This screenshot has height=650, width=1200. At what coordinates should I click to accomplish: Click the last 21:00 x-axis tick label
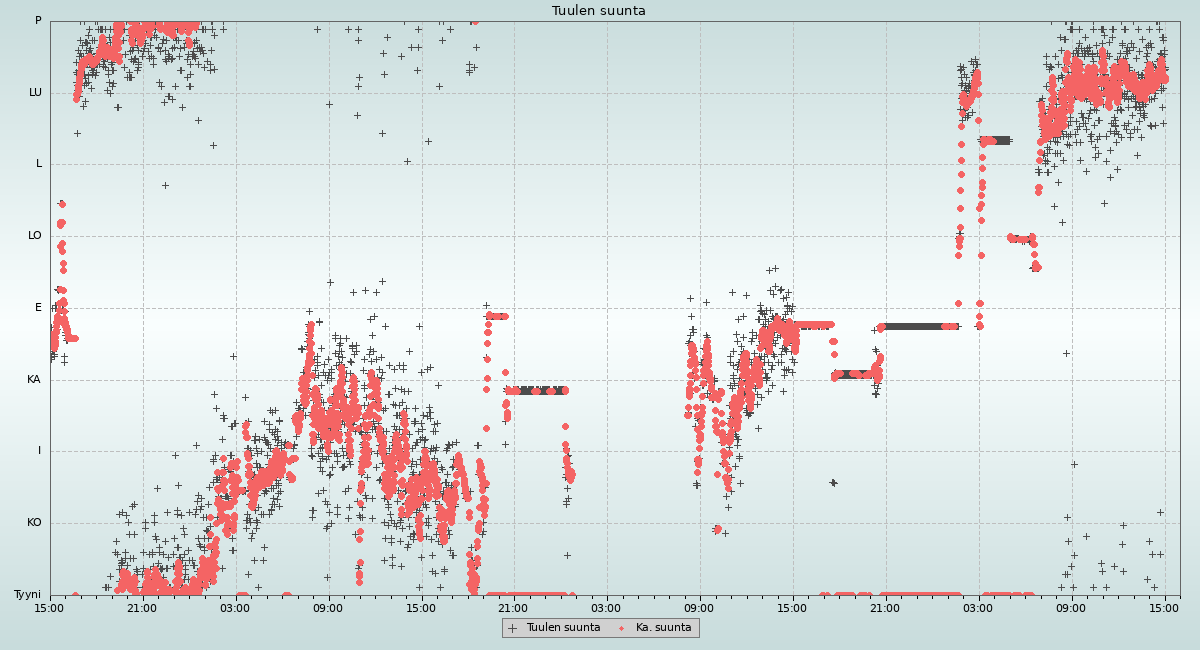coord(885,607)
